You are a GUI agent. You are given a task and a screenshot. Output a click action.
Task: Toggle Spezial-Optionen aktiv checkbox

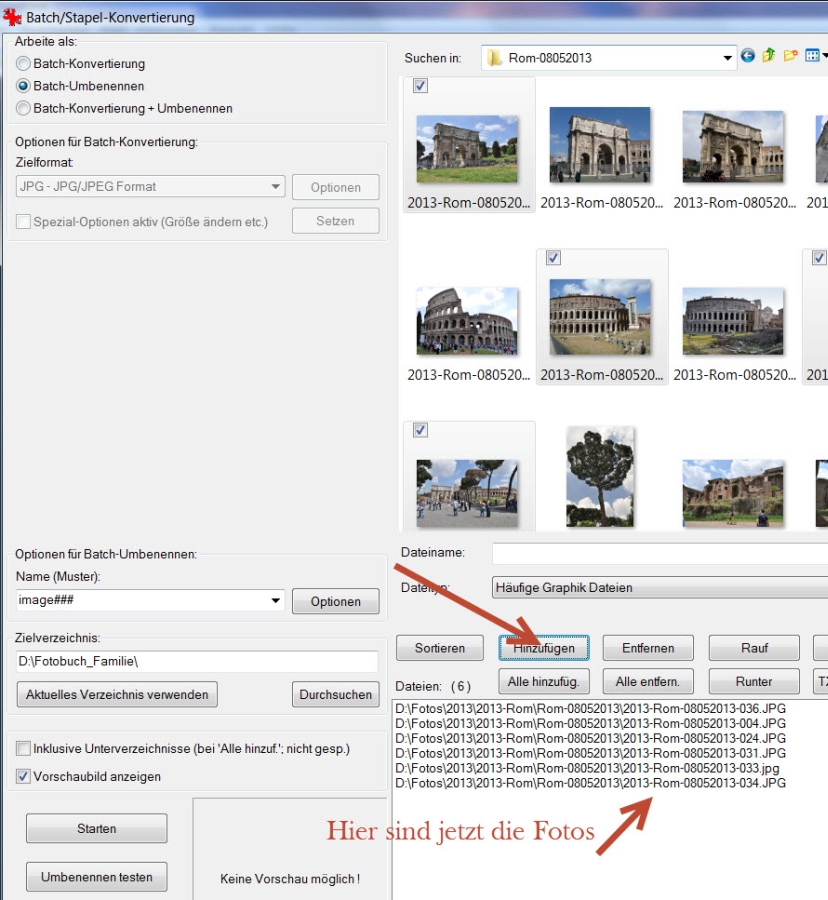(x=23, y=222)
